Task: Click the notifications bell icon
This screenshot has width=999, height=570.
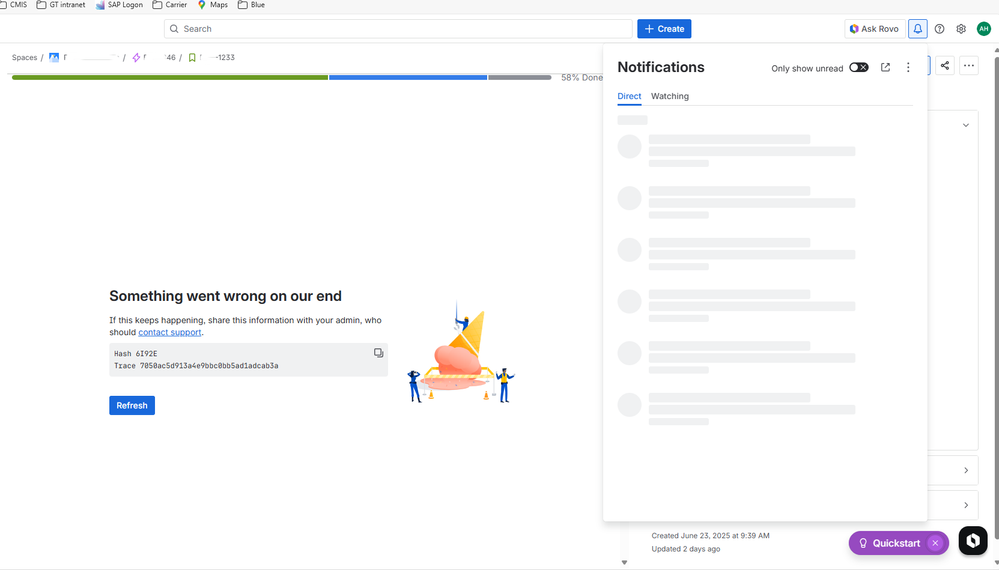Action: [917, 29]
